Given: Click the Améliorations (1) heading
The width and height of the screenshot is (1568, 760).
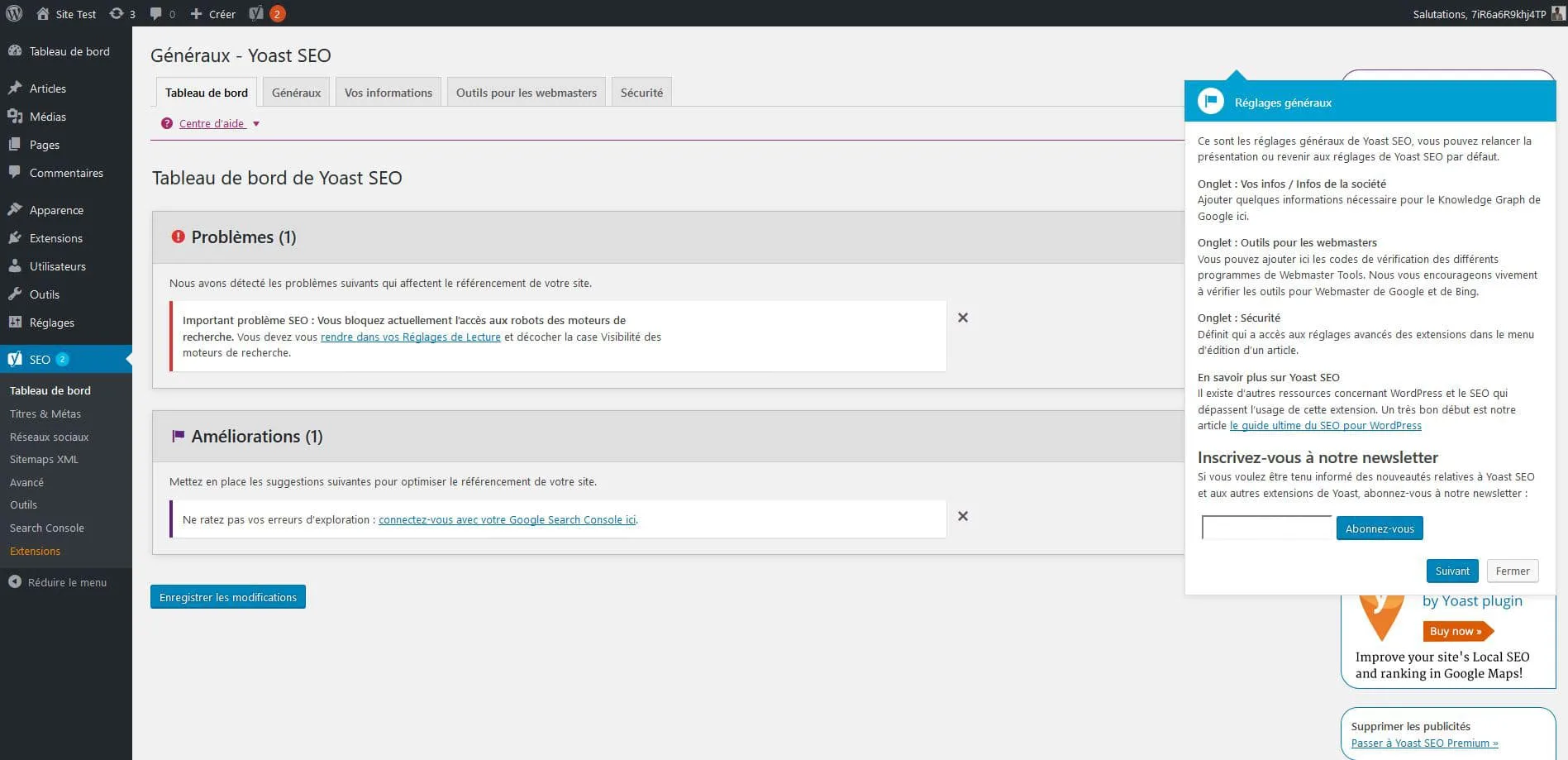Looking at the screenshot, I should point(257,436).
